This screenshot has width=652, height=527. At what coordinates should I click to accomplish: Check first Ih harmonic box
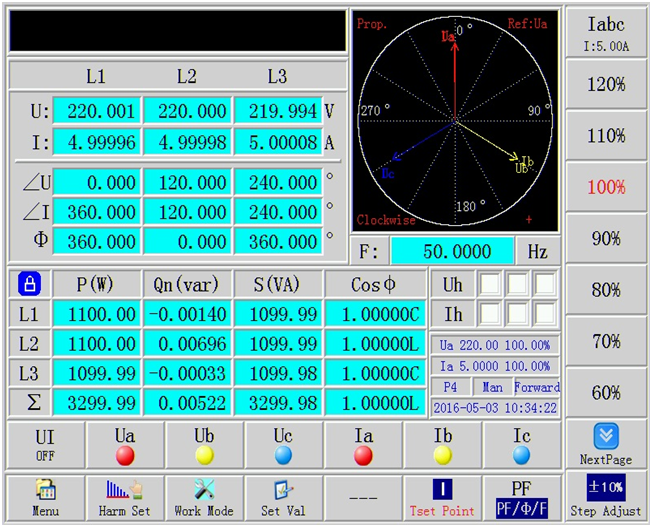(x=491, y=314)
